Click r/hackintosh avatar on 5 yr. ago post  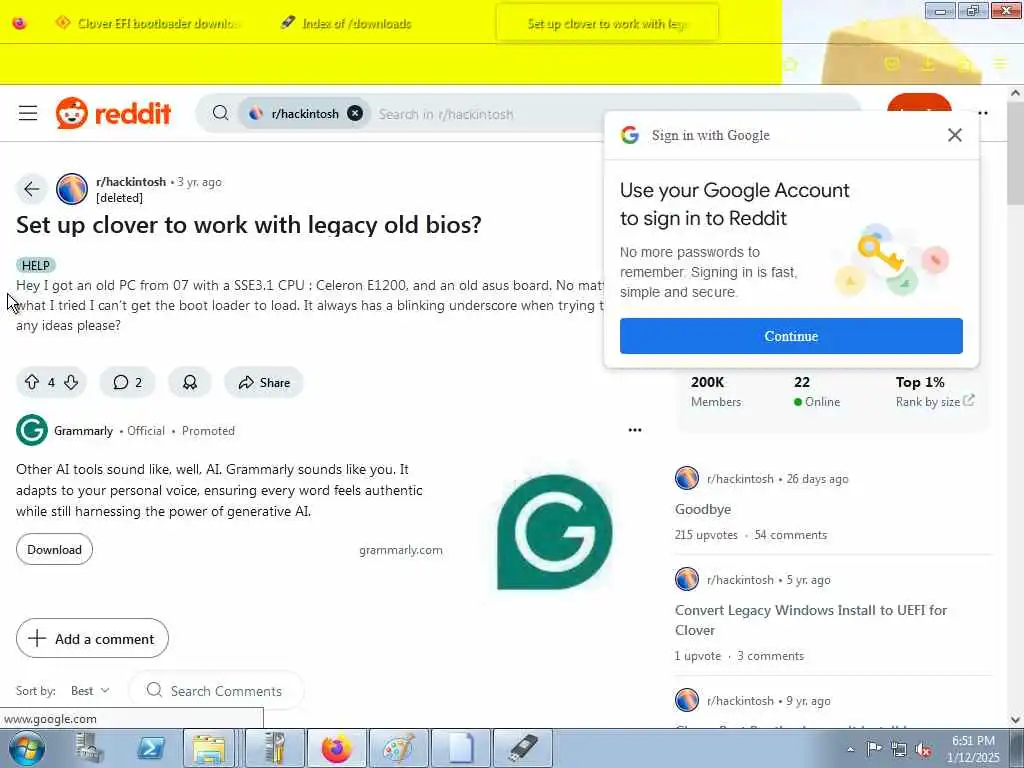pyautogui.click(x=687, y=579)
